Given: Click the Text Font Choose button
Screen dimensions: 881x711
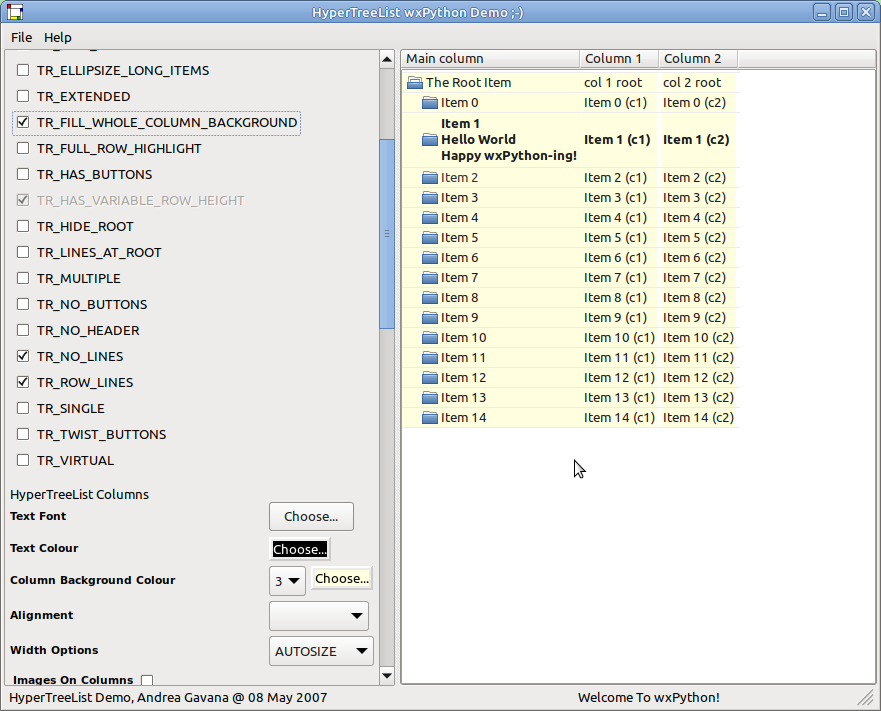Looking at the screenshot, I should pyautogui.click(x=311, y=517).
